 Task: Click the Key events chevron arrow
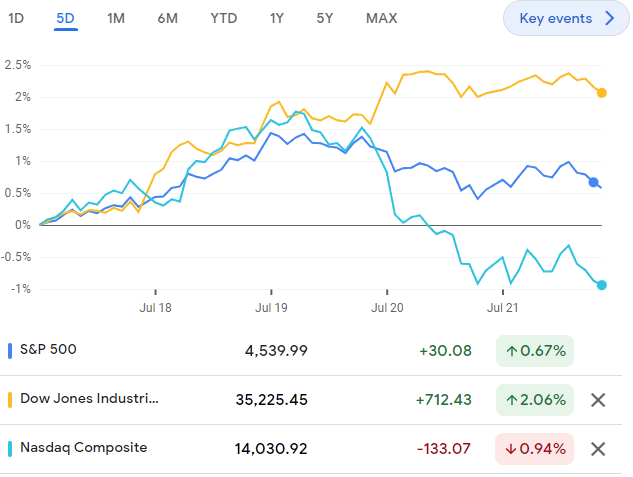(x=610, y=18)
